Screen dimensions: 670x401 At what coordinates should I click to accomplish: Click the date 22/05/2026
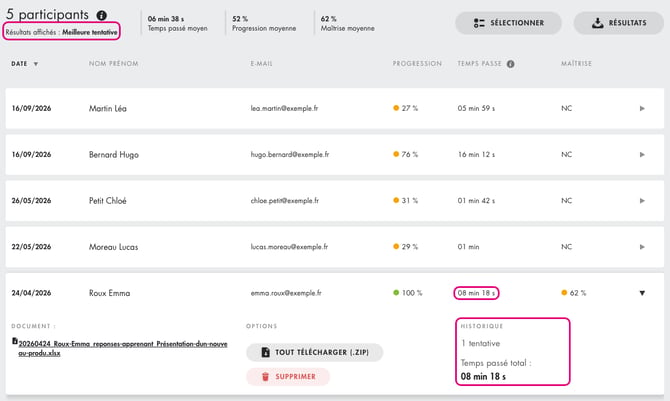coord(31,247)
